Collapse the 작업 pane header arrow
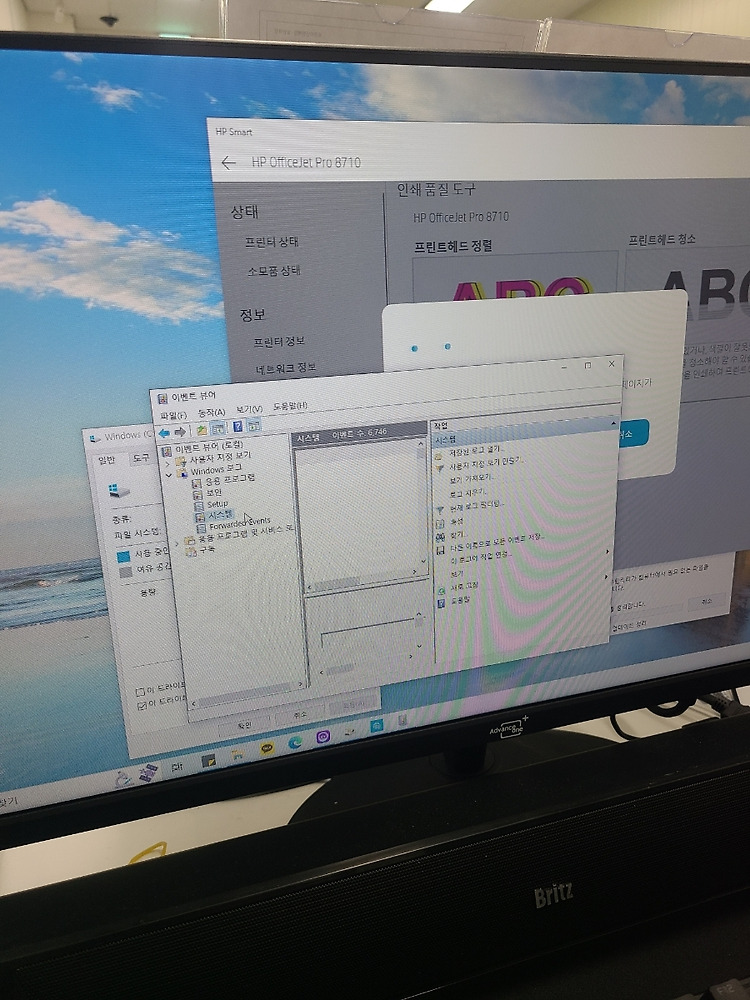750x1000 pixels. tap(614, 423)
